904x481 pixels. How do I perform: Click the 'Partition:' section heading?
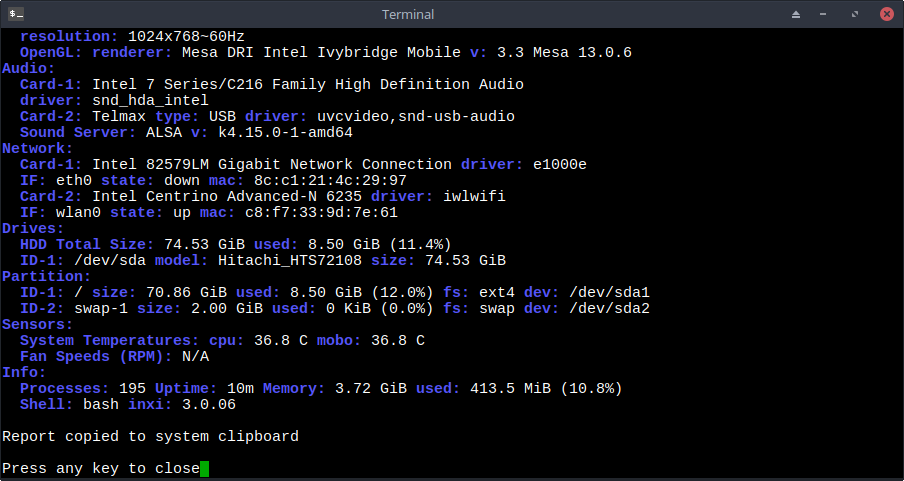pos(46,276)
